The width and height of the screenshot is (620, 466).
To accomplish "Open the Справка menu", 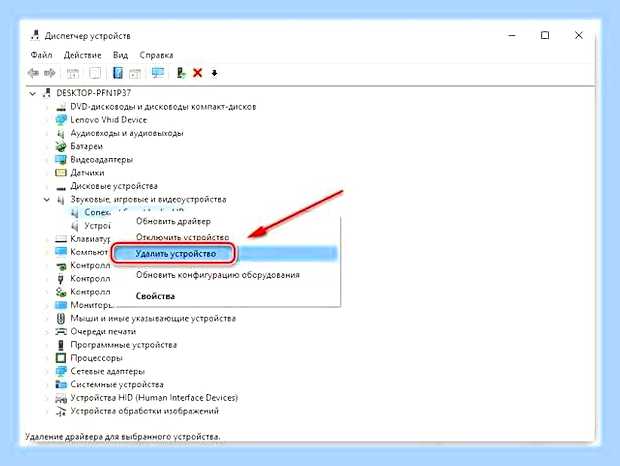I will click(x=156, y=55).
